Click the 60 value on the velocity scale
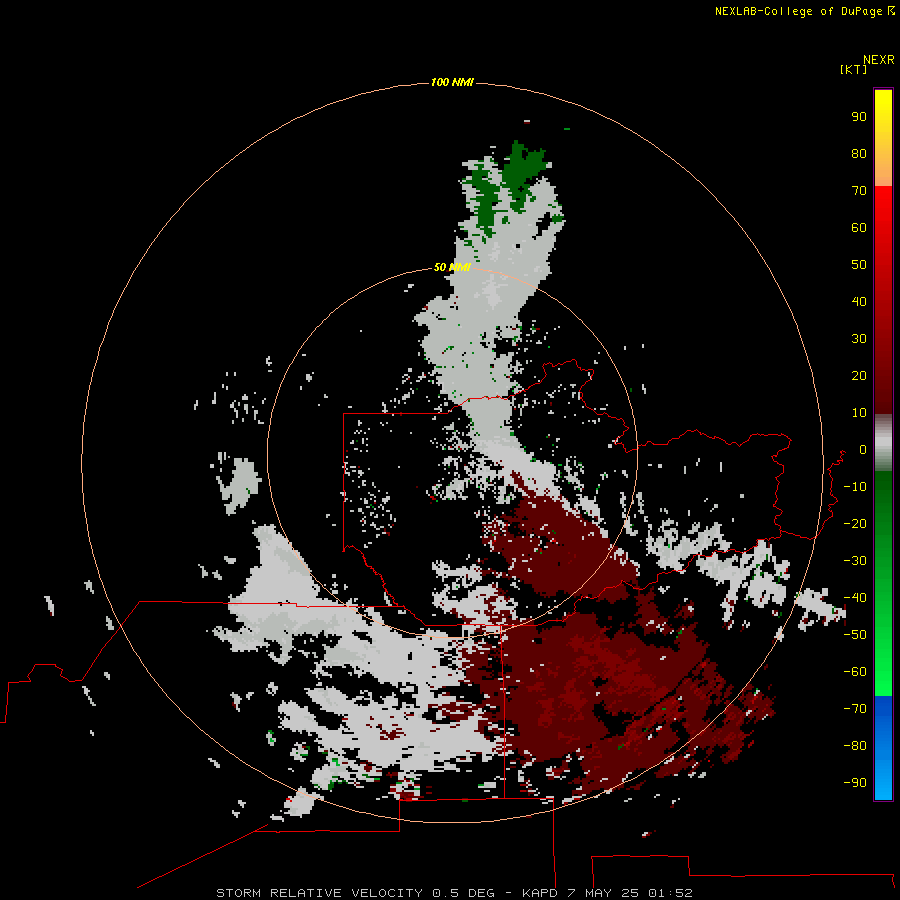900x900 pixels. point(859,227)
